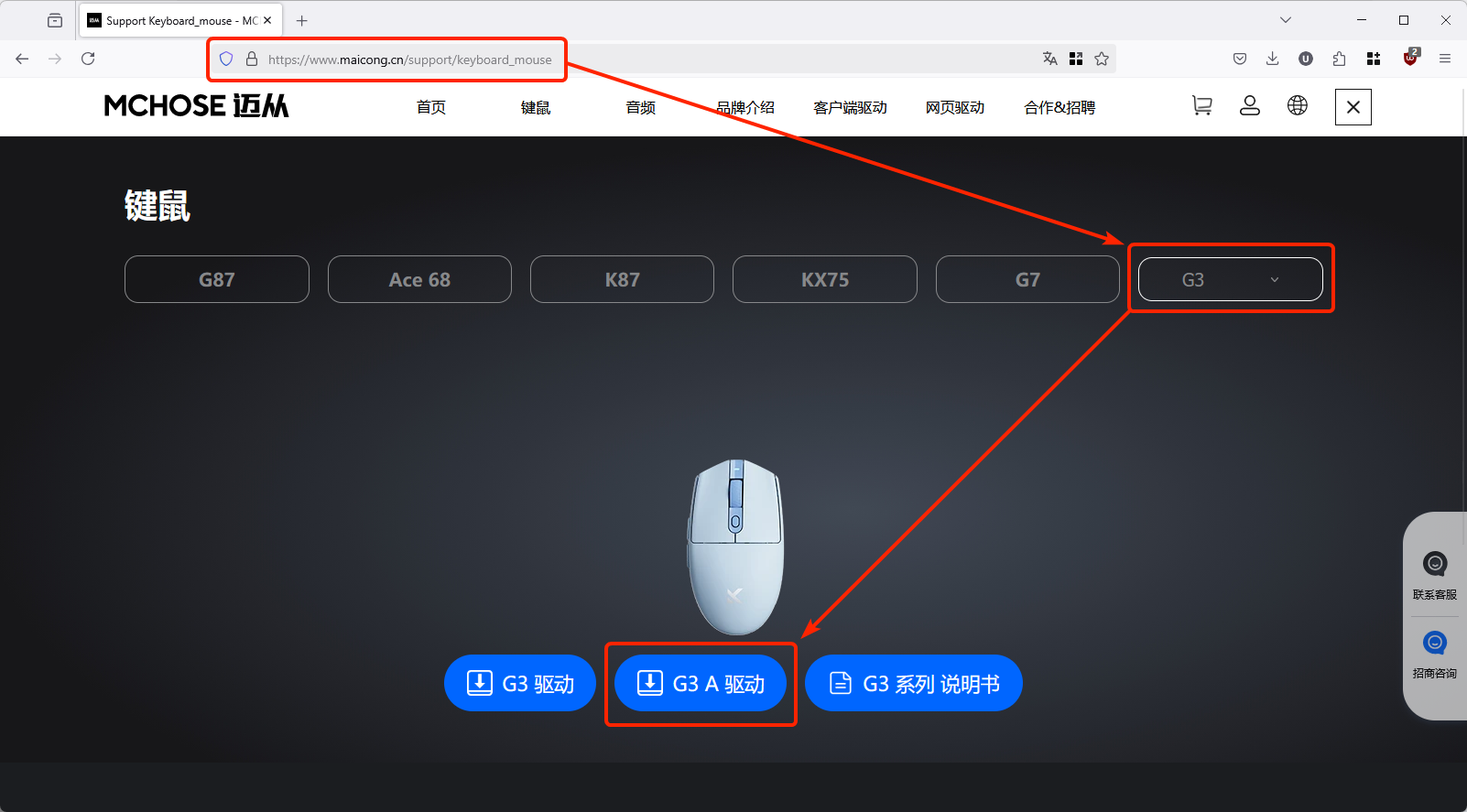Select the G7 product button
Viewport: 1467px width, 812px height.
(x=1027, y=279)
